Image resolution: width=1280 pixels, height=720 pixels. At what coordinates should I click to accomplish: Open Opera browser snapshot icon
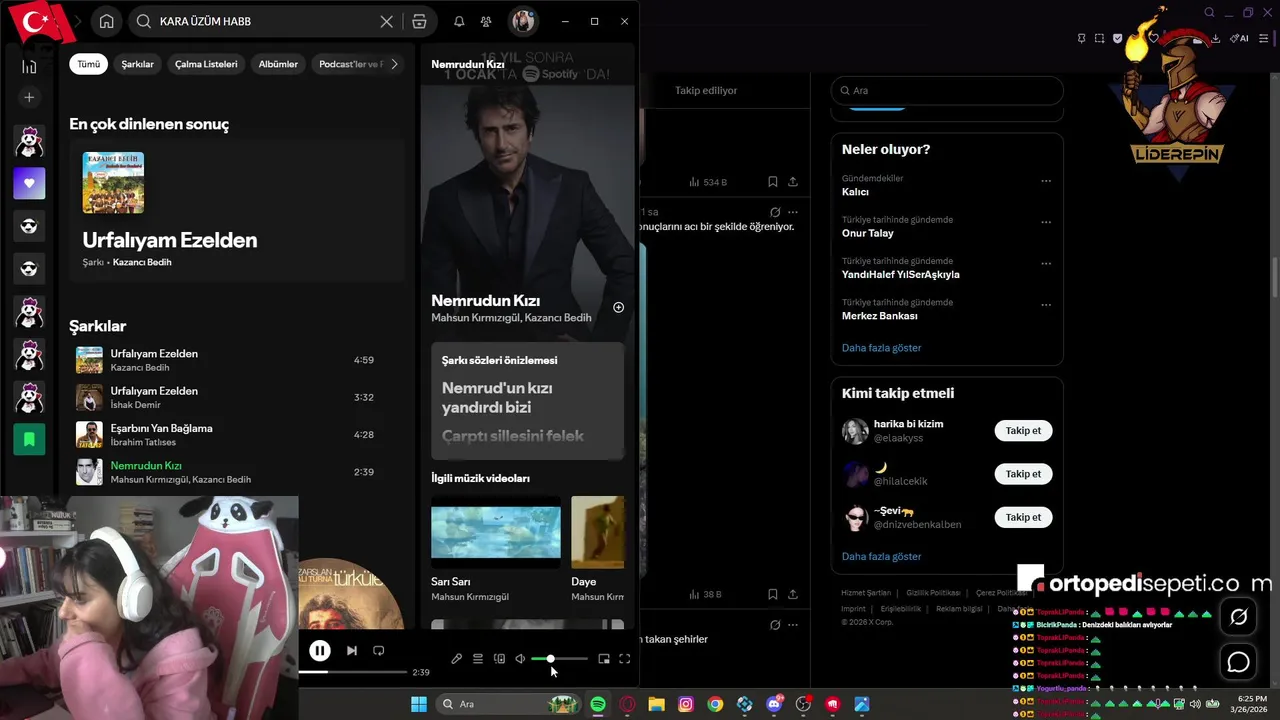[1099, 38]
